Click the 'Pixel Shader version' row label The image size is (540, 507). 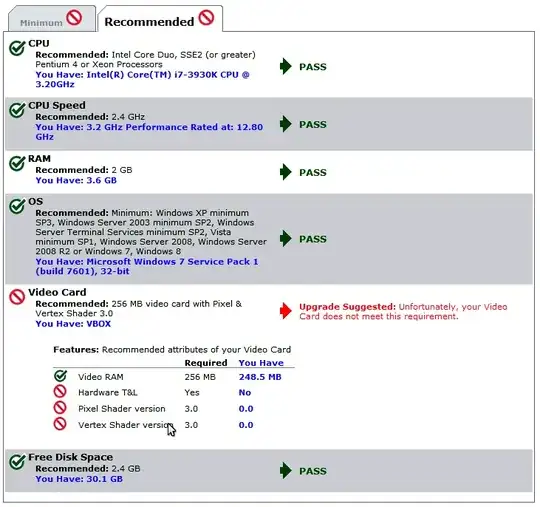[122, 408]
